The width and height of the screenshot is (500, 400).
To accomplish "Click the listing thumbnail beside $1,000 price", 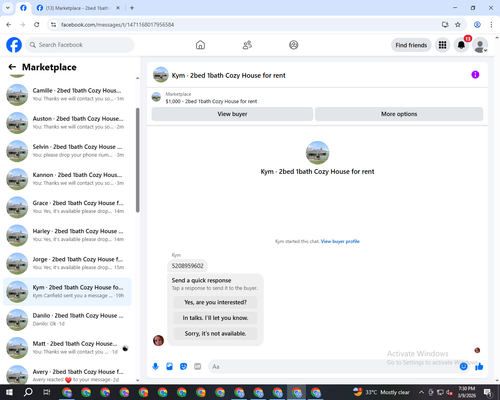I will tap(156, 98).
